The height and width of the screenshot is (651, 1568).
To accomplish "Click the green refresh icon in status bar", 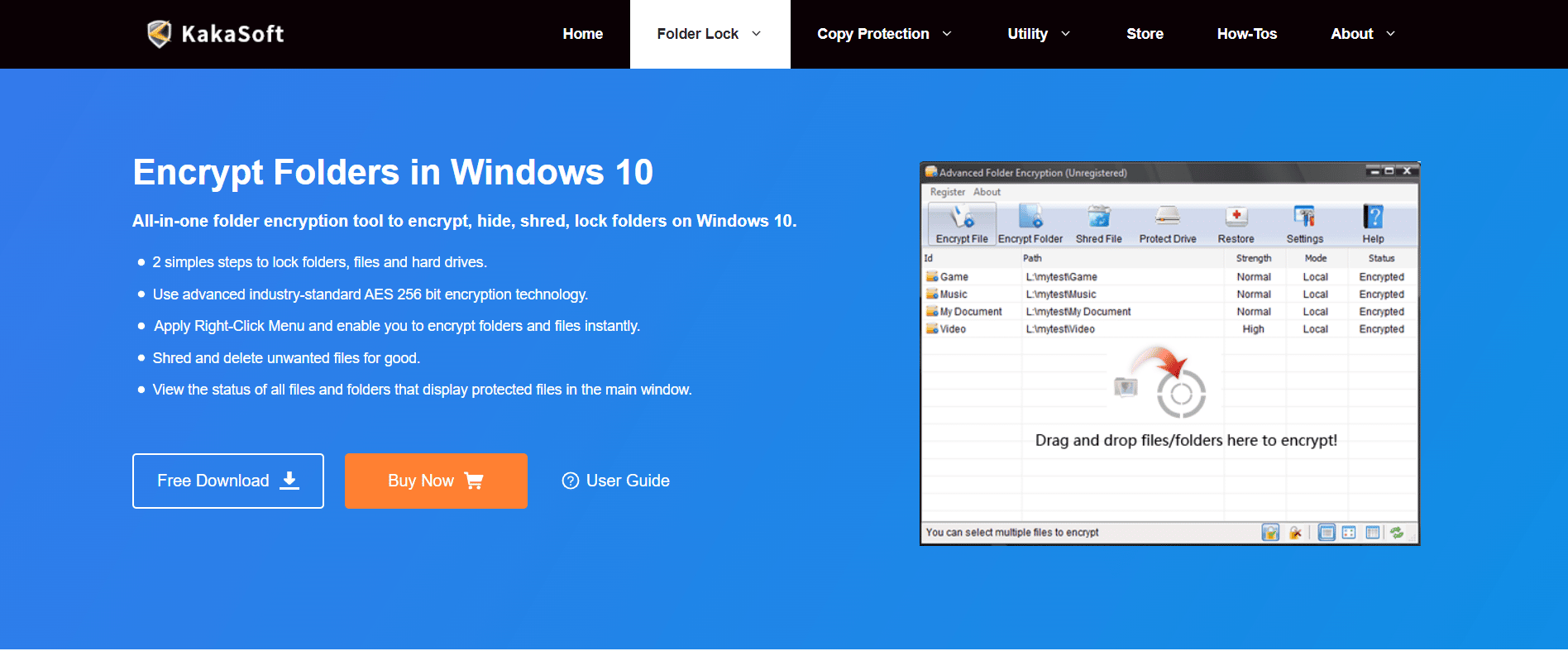I will click(x=1397, y=533).
